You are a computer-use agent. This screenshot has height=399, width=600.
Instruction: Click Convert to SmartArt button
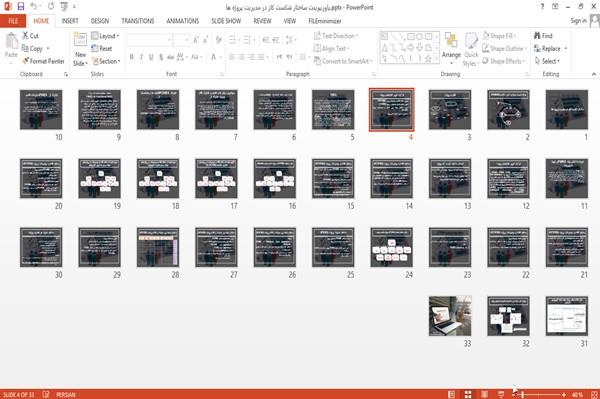point(343,61)
